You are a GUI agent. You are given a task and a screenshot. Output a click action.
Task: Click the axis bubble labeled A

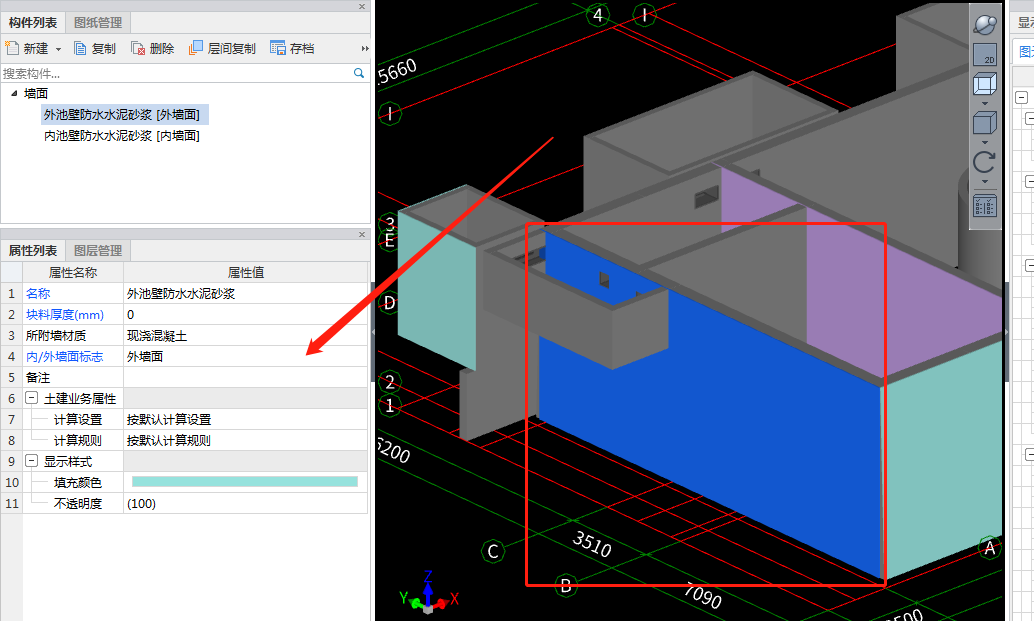point(989,548)
